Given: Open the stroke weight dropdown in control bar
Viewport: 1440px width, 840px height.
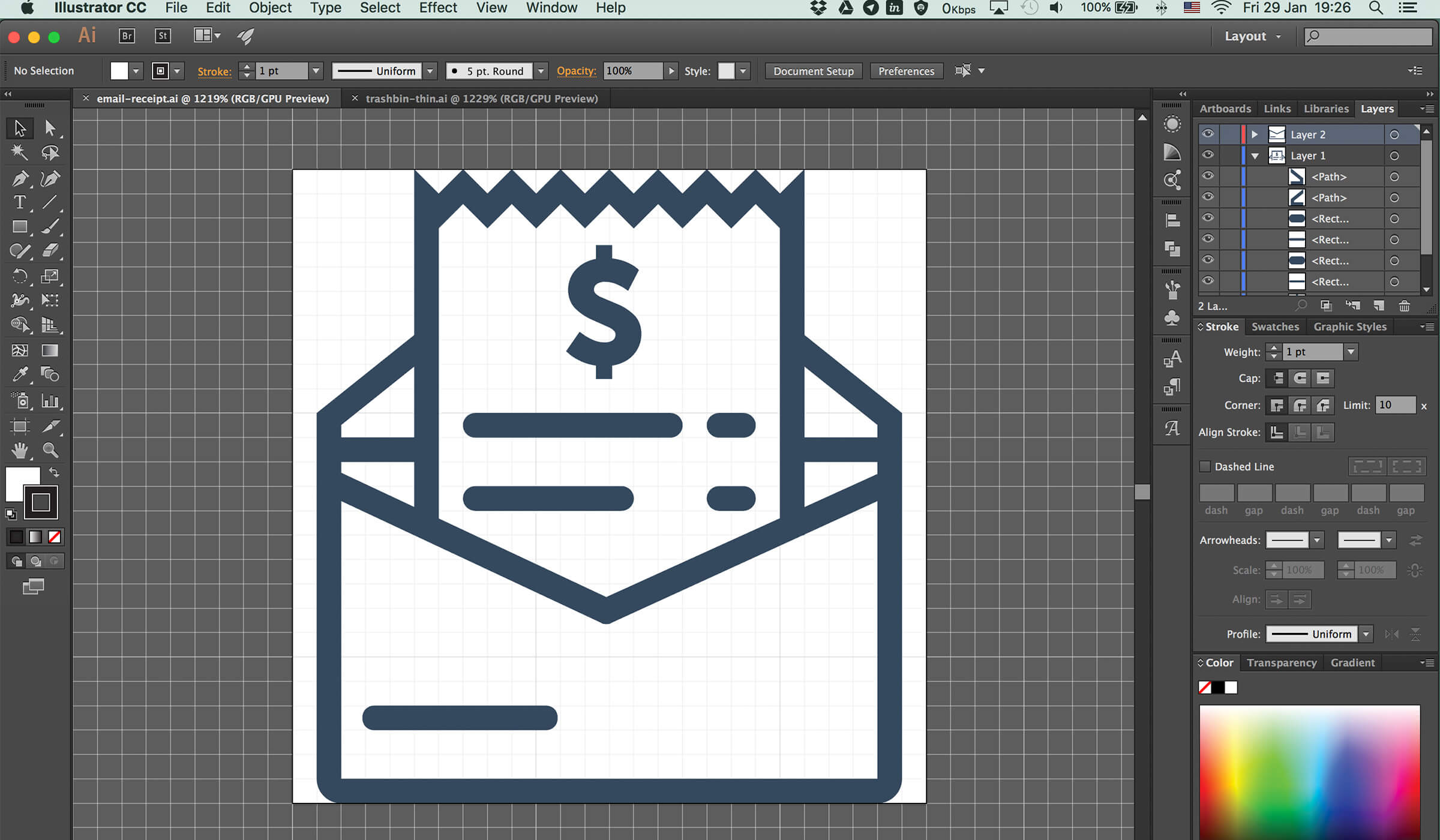Looking at the screenshot, I should pyautogui.click(x=316, y=71).
